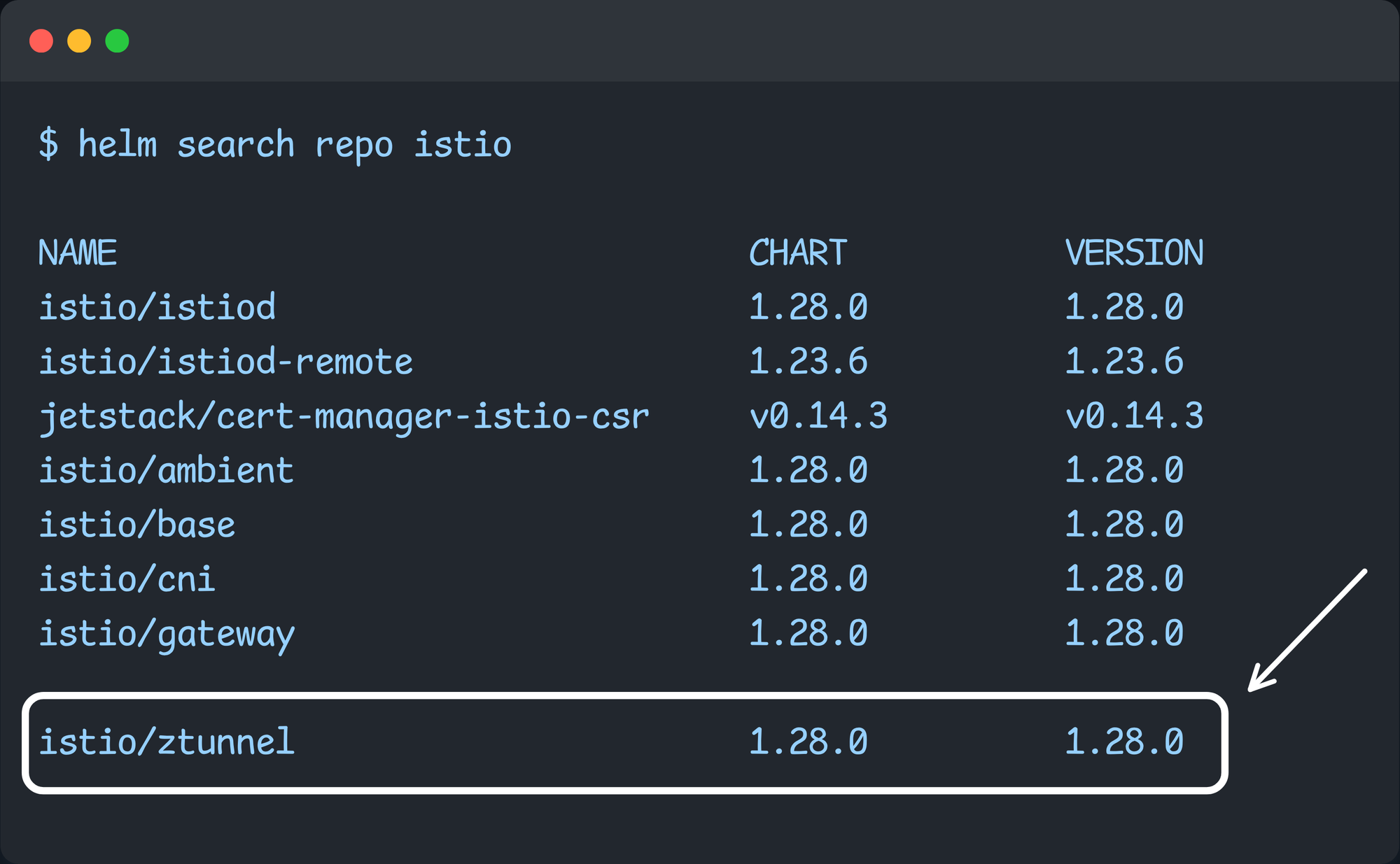Click the terminal title bar area
This screenshot has width=1400, height=864.
click(x=700, y=41)
